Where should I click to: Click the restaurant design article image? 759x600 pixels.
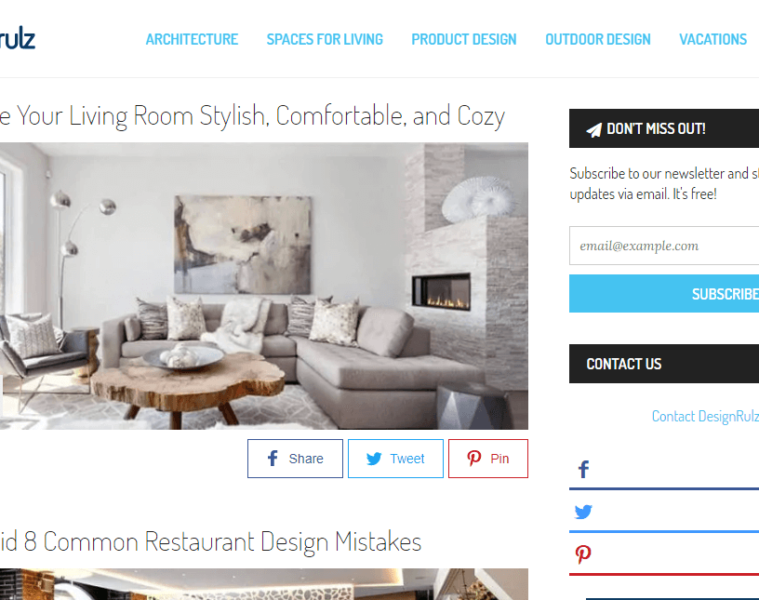click(x=264, y=584)
